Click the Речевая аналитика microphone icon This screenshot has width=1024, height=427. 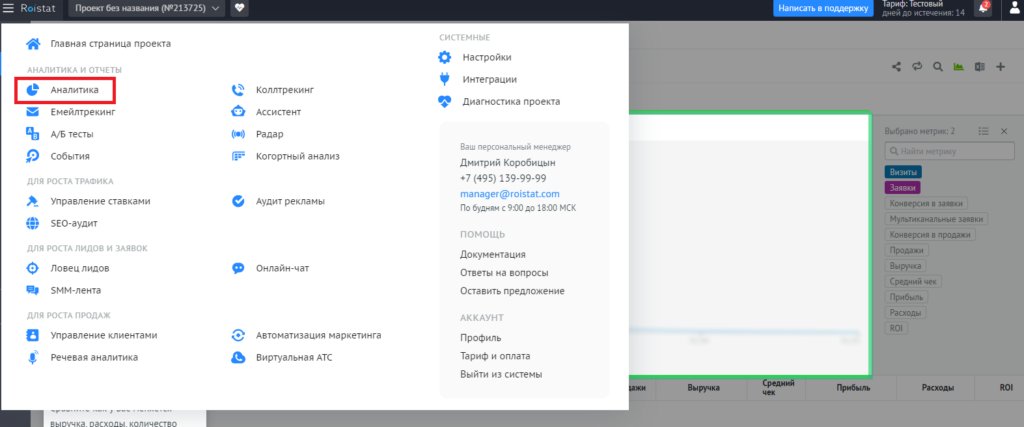coord(33,357)
